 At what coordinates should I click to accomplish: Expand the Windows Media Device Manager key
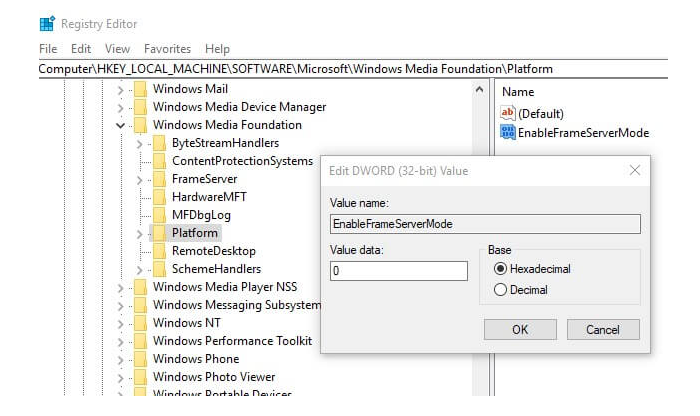120,108
